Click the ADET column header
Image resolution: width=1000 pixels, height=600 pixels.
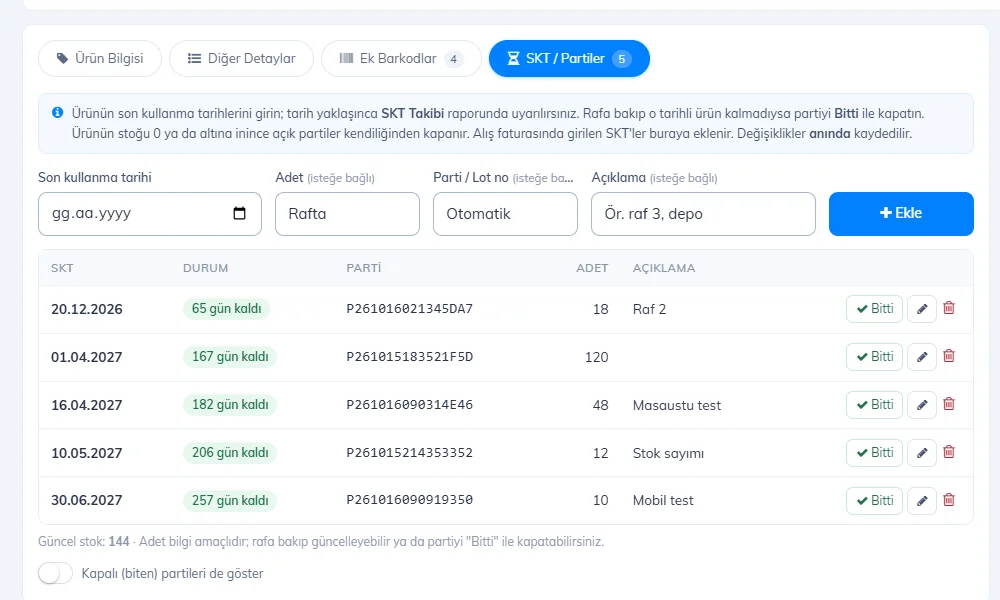592,268
